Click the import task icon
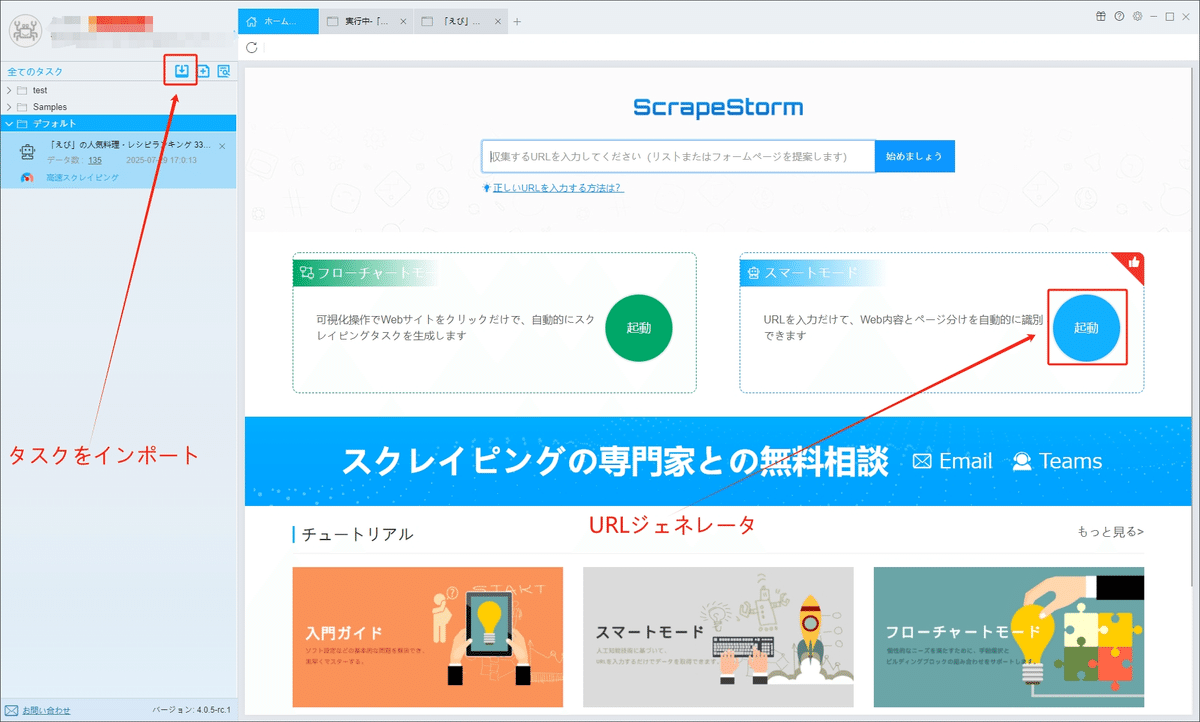The width and height of the screenshot is (1200, 722). tap(182, 71)
